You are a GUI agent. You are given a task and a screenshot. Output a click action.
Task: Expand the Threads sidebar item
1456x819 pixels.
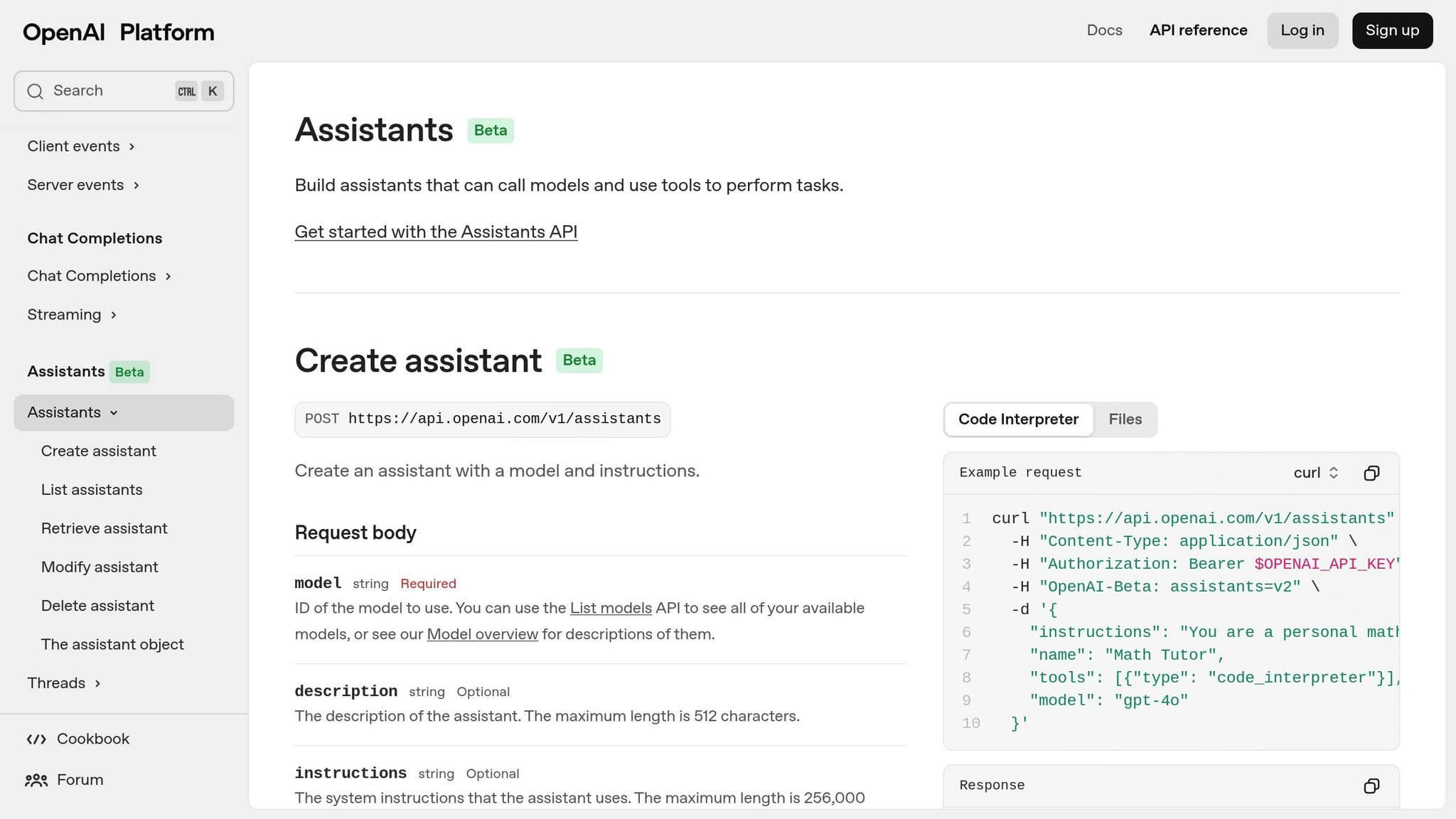[64, 683]
